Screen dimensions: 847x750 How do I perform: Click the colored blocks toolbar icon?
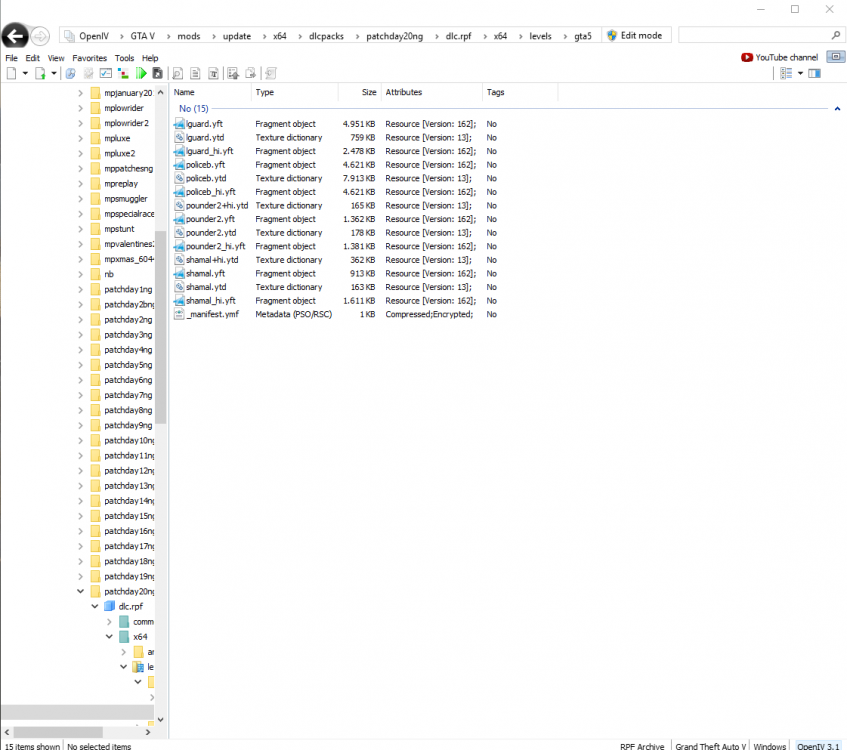[123, 73]
